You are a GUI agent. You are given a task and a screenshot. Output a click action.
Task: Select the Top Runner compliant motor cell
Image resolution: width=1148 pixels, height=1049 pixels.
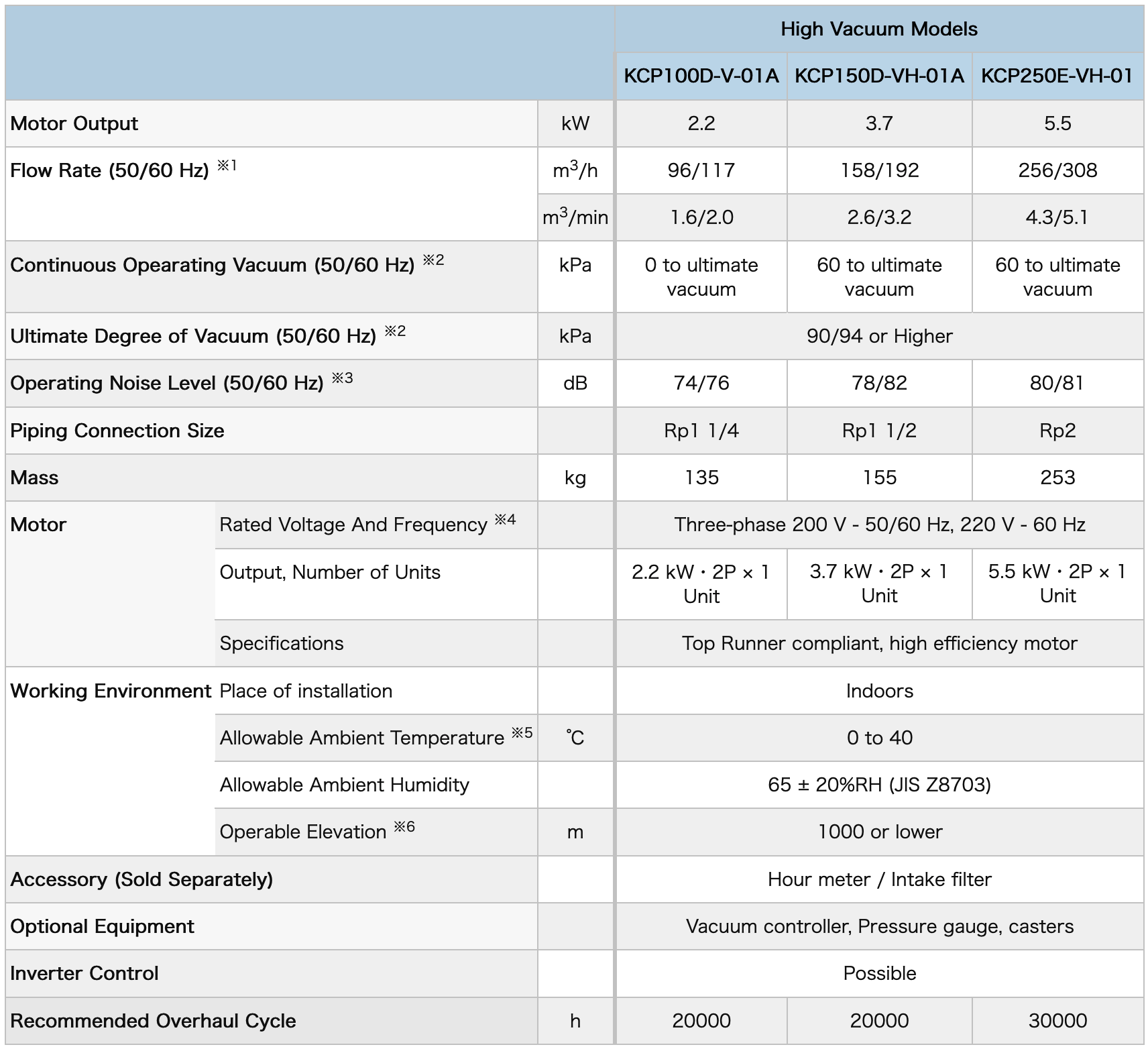[878, 643]
